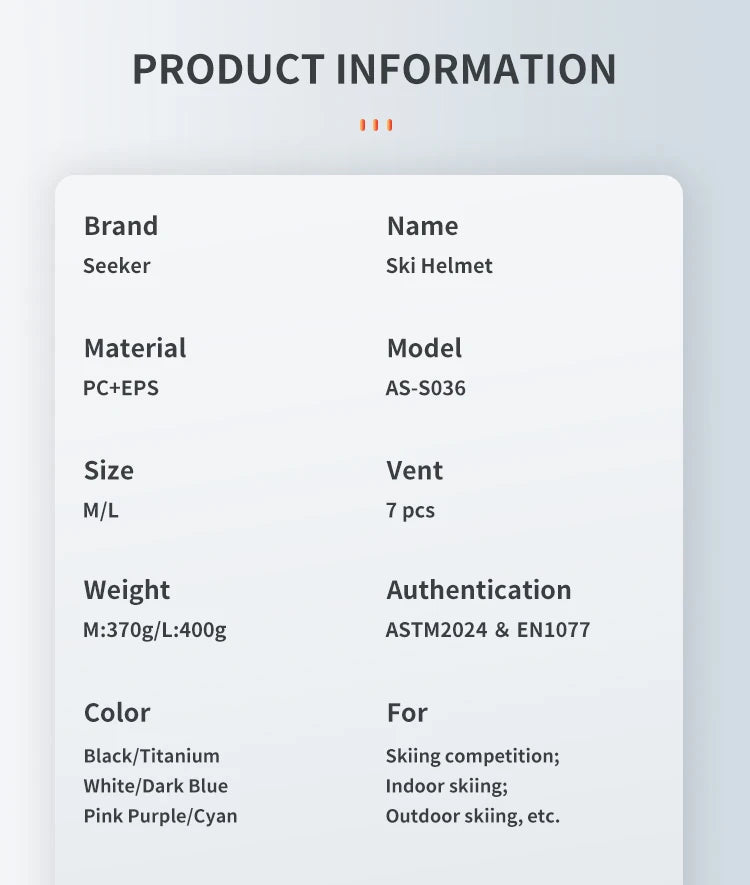Select the Seeker brand value
This screenshot has width=750, height=885.
click(x=117, y=266)
